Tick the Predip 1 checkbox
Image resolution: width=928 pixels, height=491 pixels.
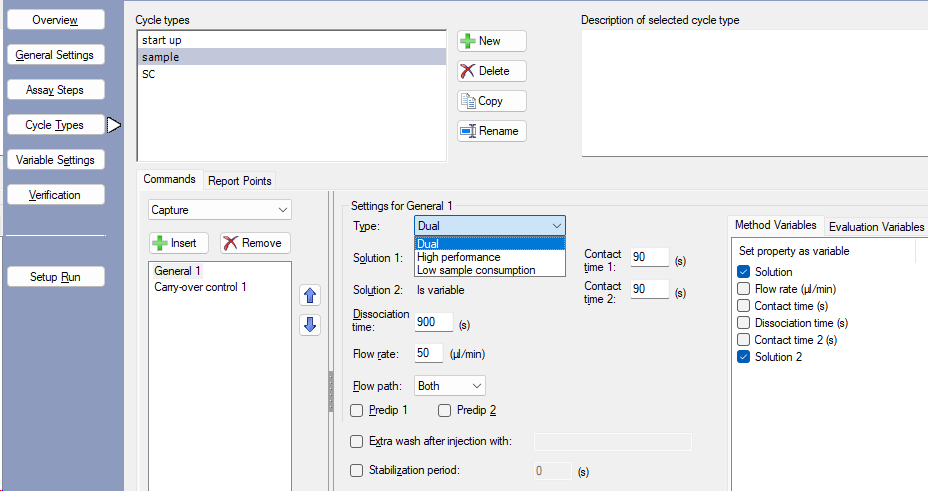[357, 410]
